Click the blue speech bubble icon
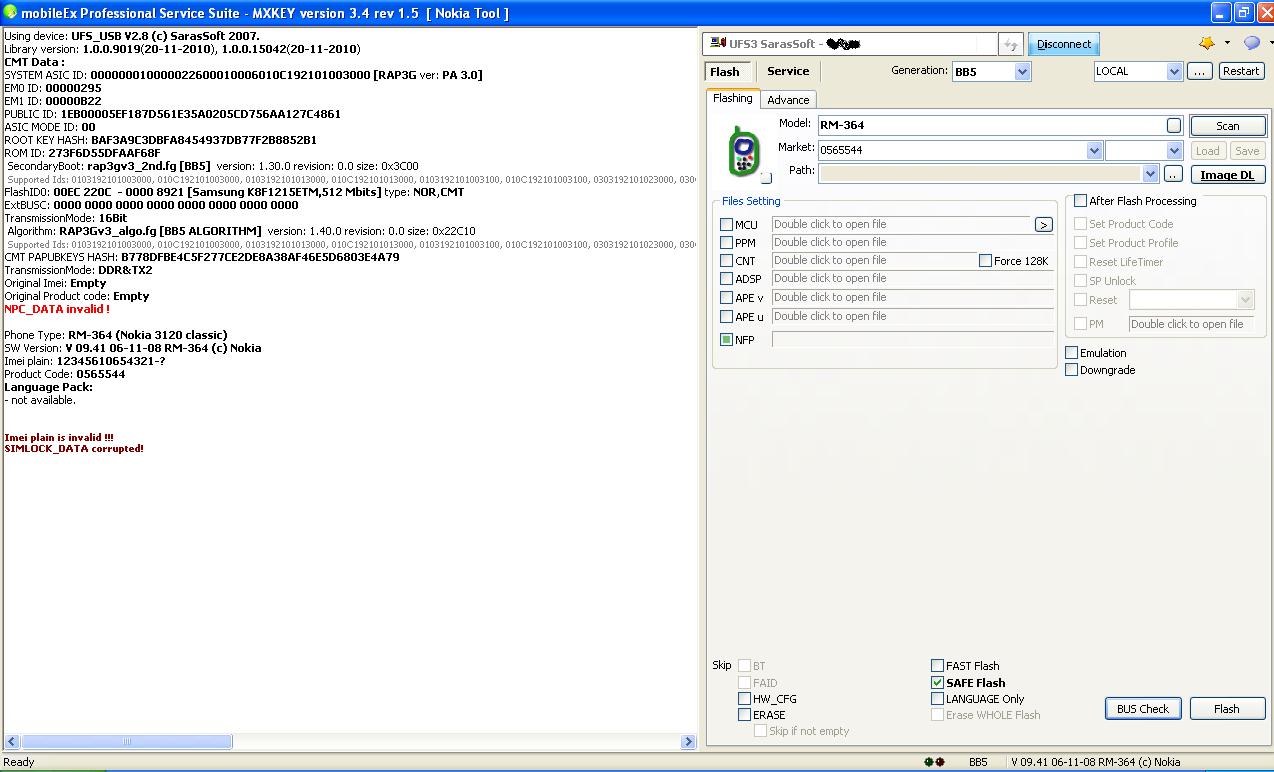This screenshot has height=772, width=1274. tap(1251, 43)
